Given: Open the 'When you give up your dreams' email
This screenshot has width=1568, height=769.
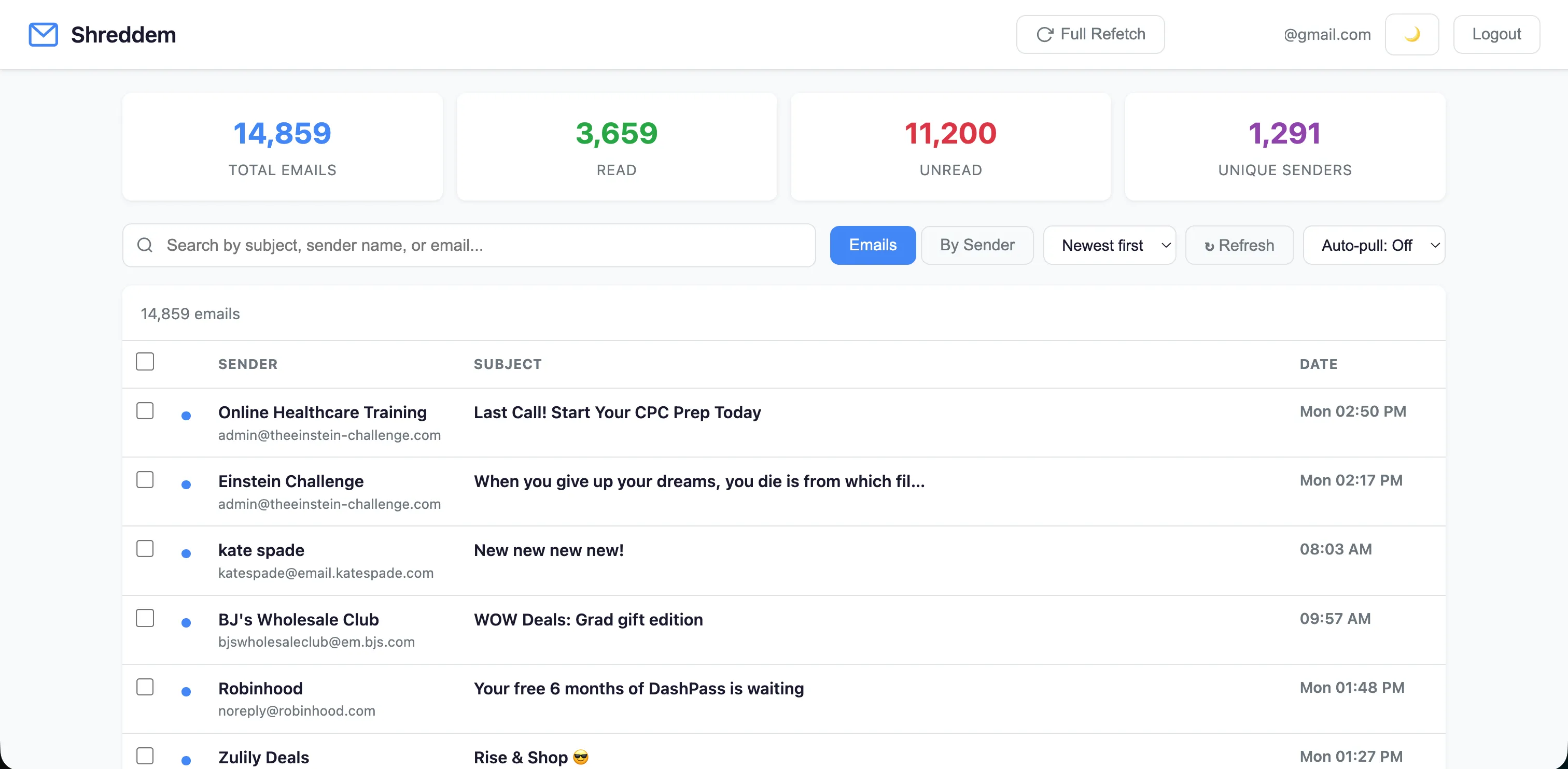Looking at the screenshot, I should click(699, 481).
